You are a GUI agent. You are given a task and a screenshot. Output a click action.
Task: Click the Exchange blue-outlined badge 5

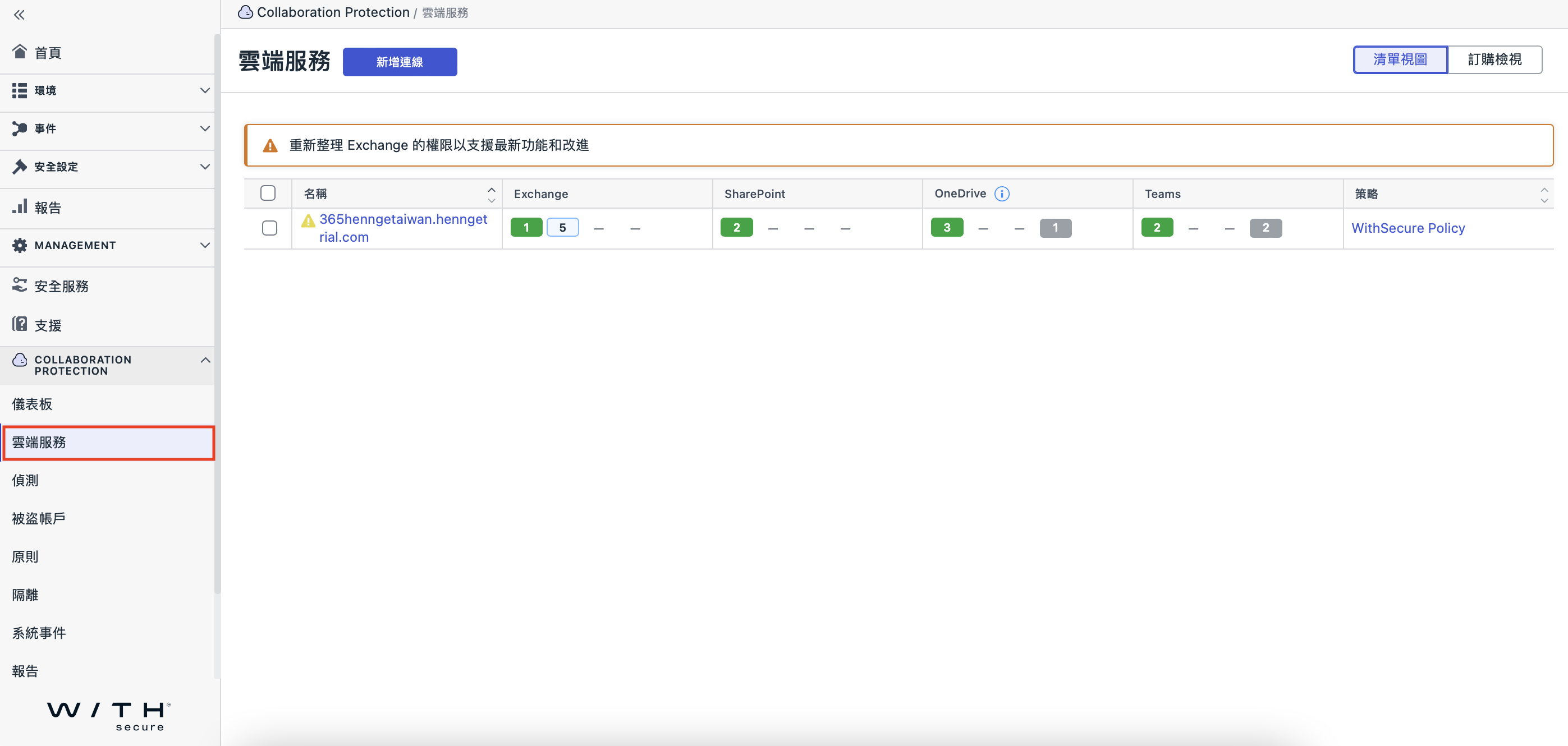[x=562, y=228]
